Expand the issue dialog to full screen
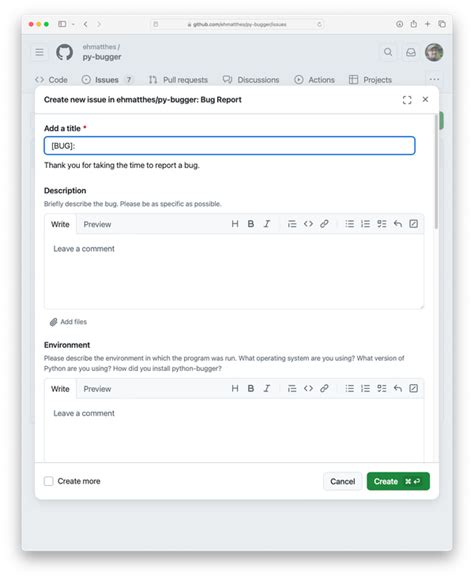 pyautogui.click(x=407, y=100)
